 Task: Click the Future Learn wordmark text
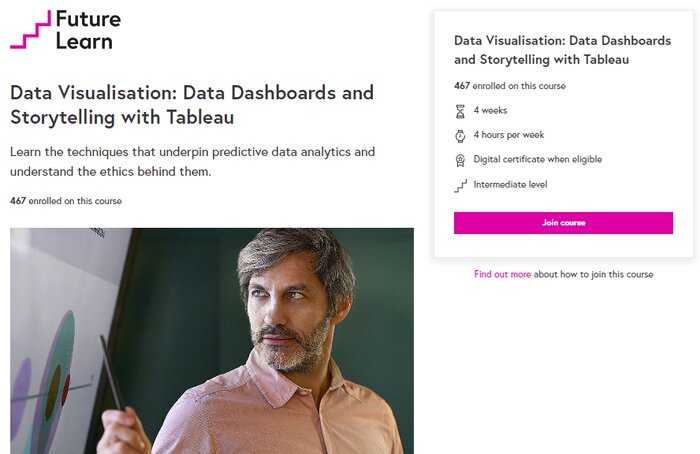(x=88, y=30)
